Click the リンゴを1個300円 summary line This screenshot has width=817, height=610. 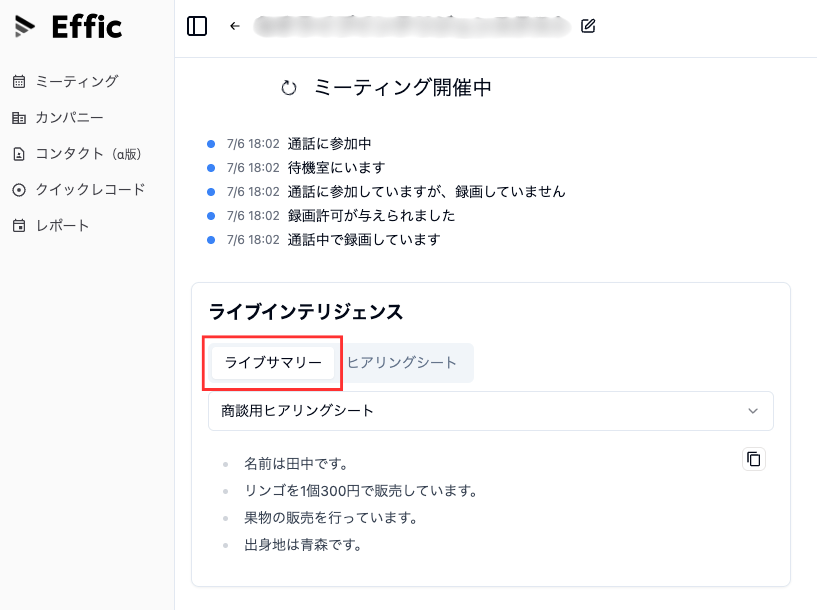pos(361,491)
